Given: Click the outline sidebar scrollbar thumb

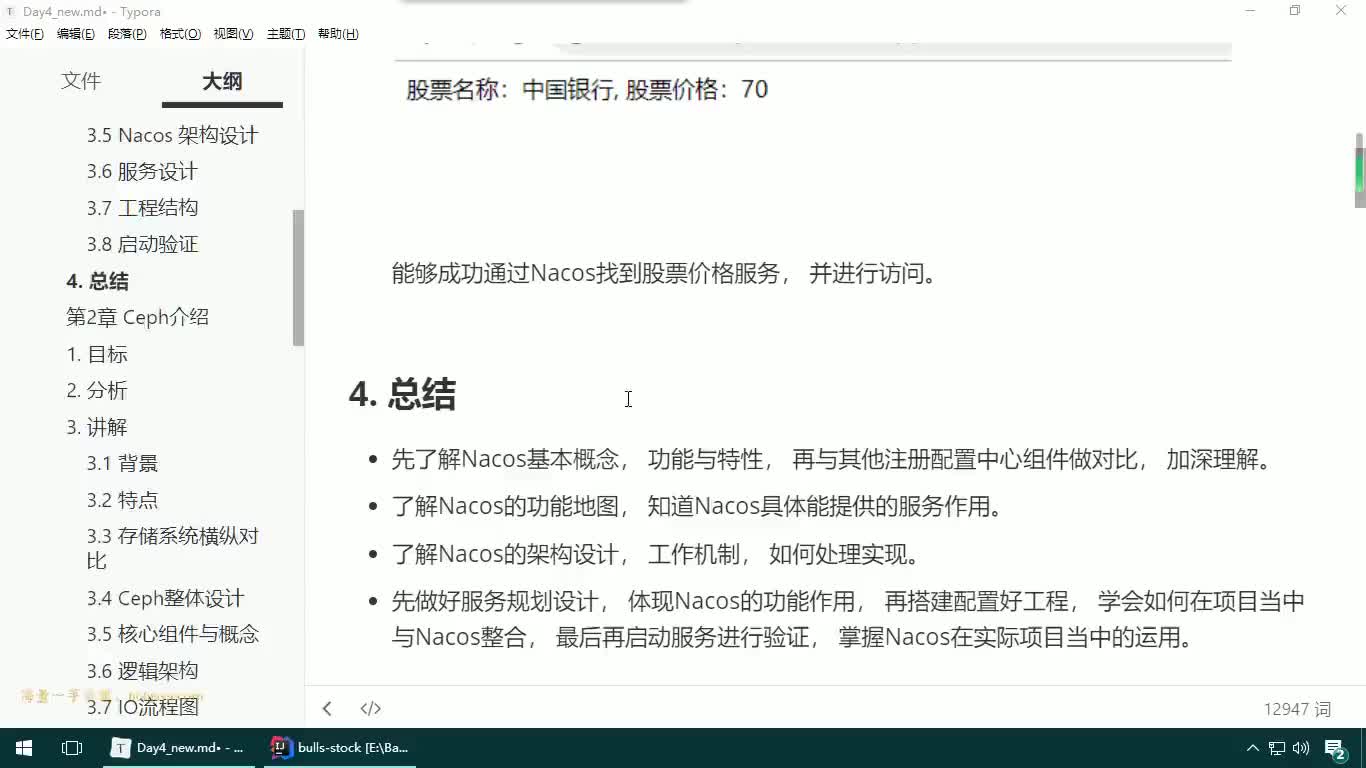Looking at the screenshot, I should (x=298, y=278).
